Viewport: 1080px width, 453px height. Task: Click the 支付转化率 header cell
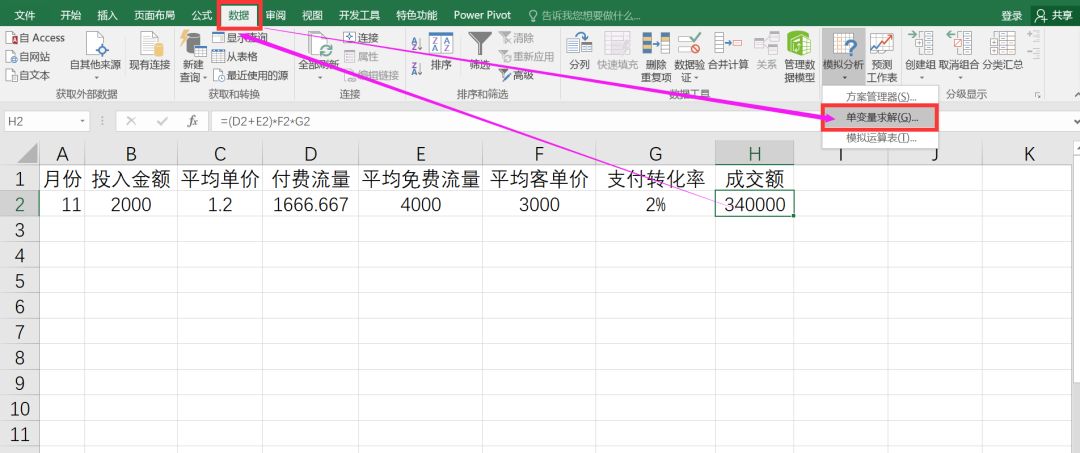click(x=656, y=179)
